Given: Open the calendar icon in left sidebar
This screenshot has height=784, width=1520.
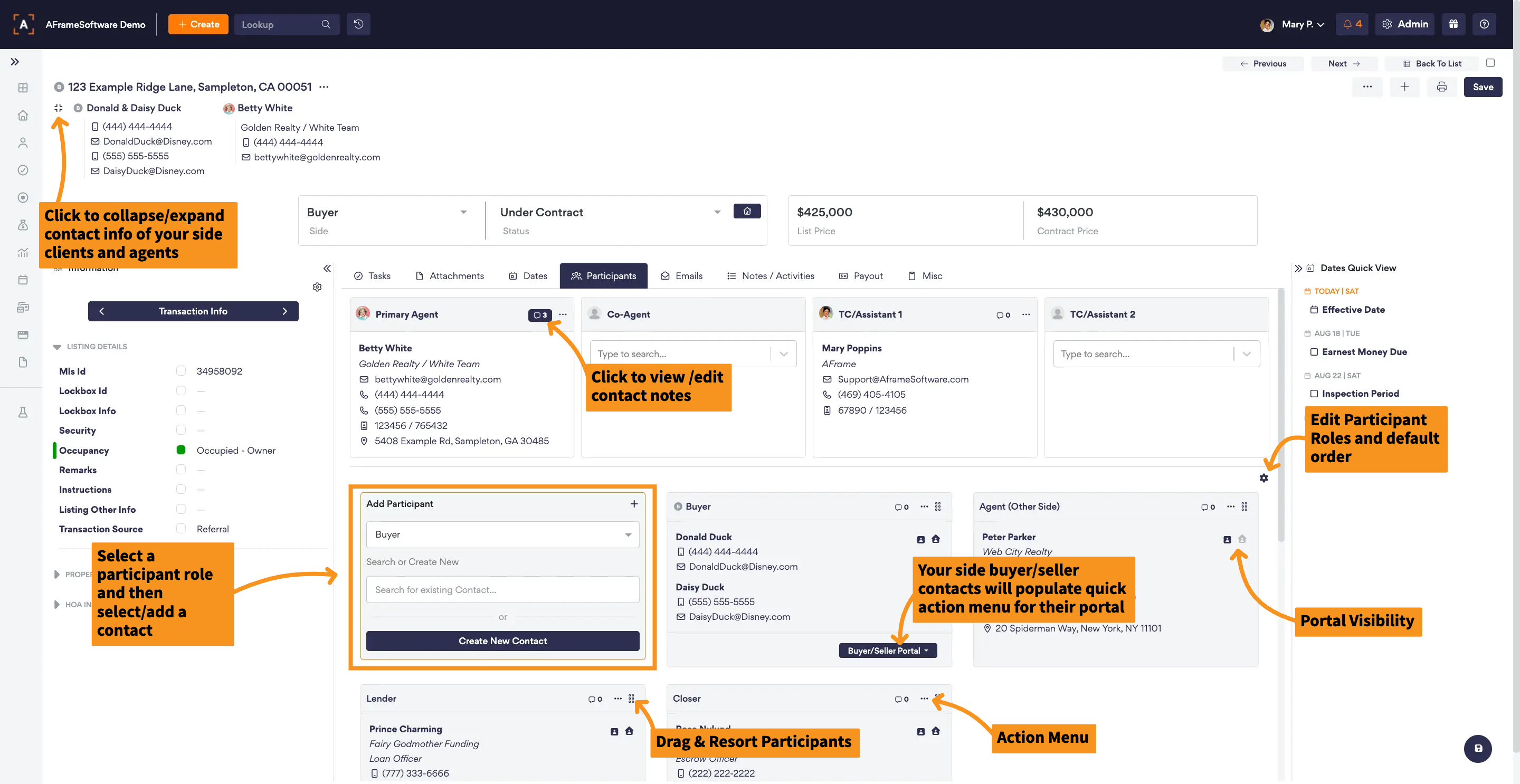Looking at the screenshot, I should [23, 280].
